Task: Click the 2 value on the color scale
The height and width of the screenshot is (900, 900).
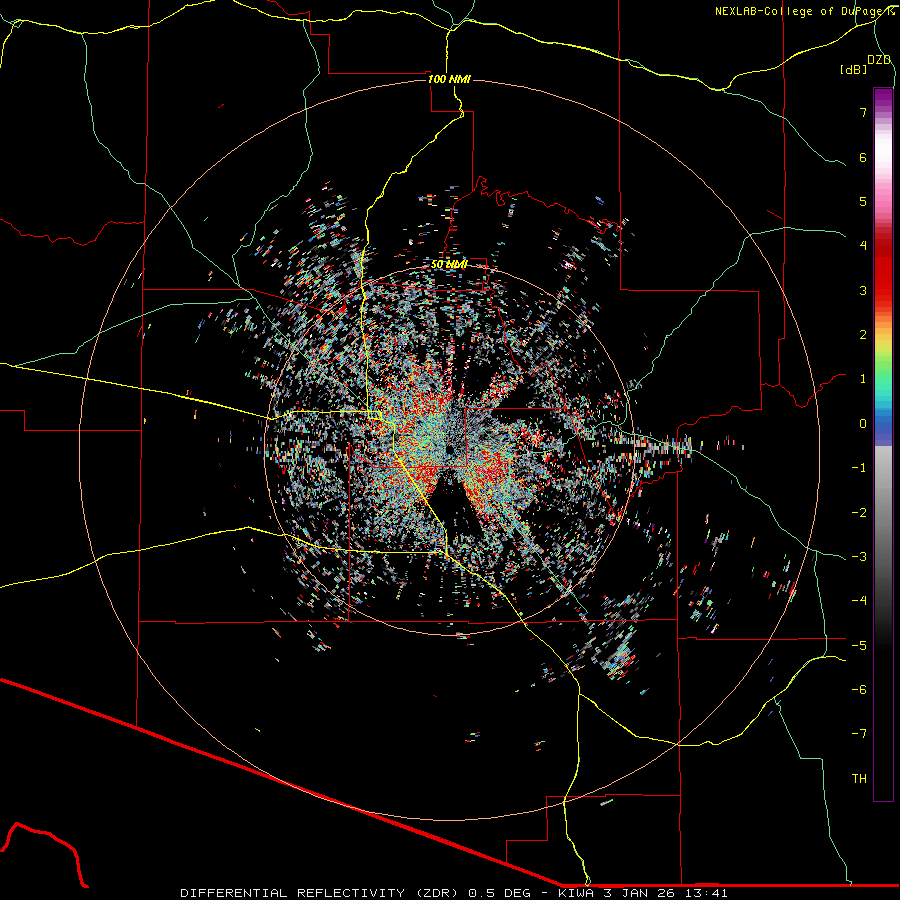Action: point(863,335)
